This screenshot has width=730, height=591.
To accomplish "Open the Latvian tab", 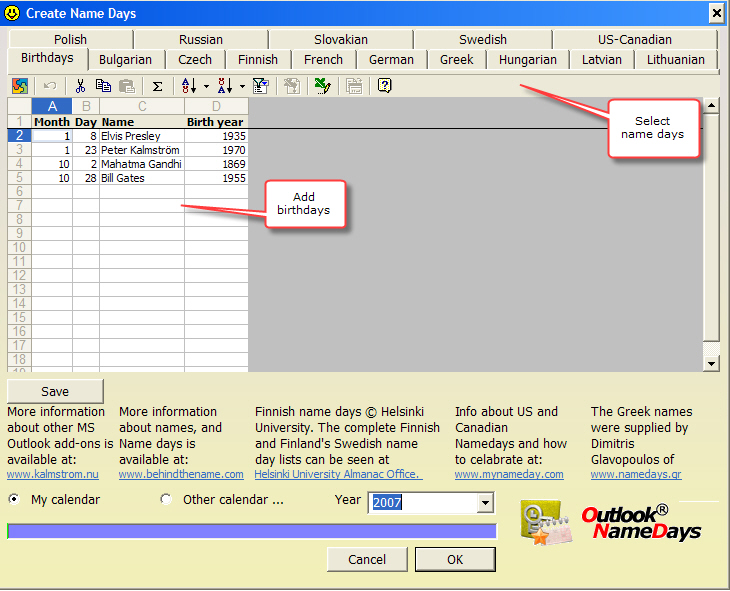I will tap(602, 60).
